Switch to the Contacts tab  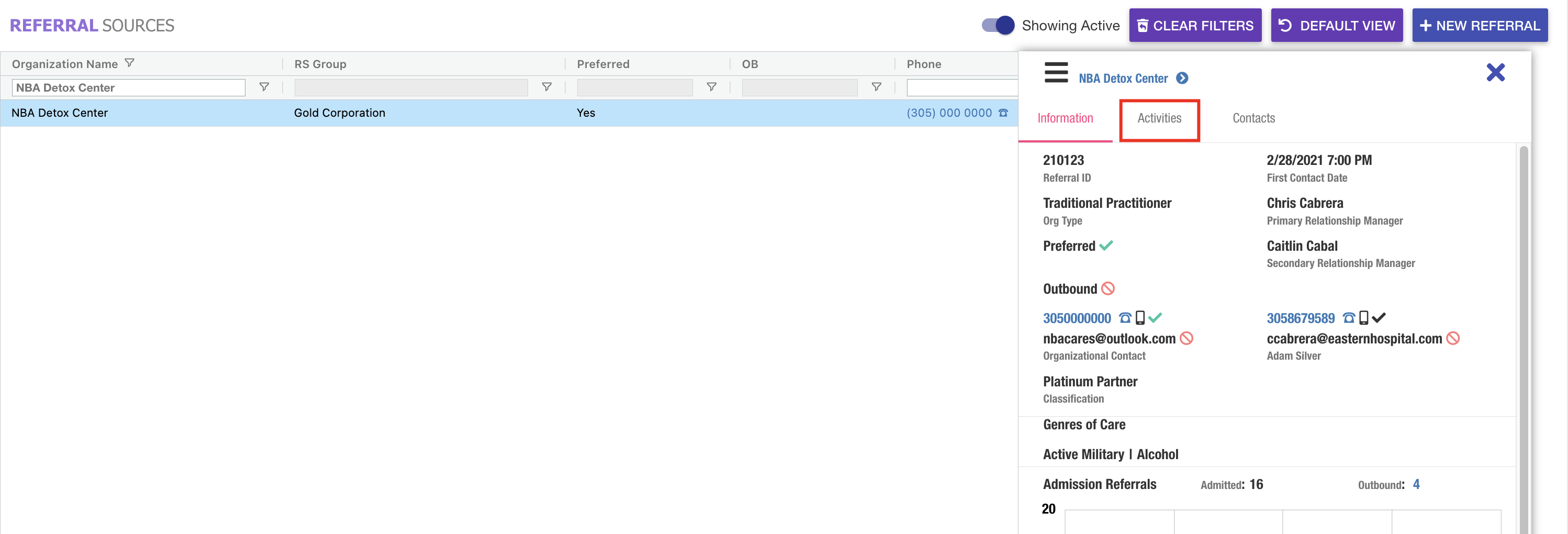click(1253, 118)
